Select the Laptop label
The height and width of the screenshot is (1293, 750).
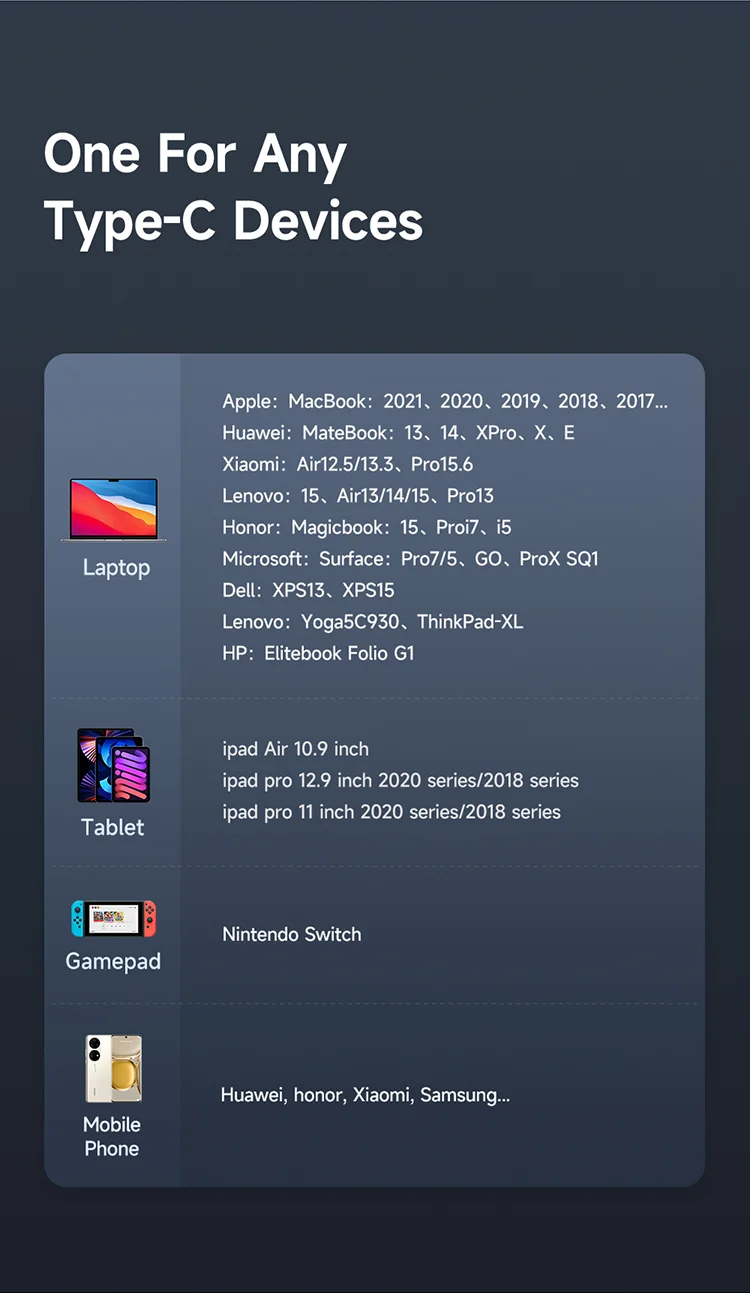click(116, 568)
